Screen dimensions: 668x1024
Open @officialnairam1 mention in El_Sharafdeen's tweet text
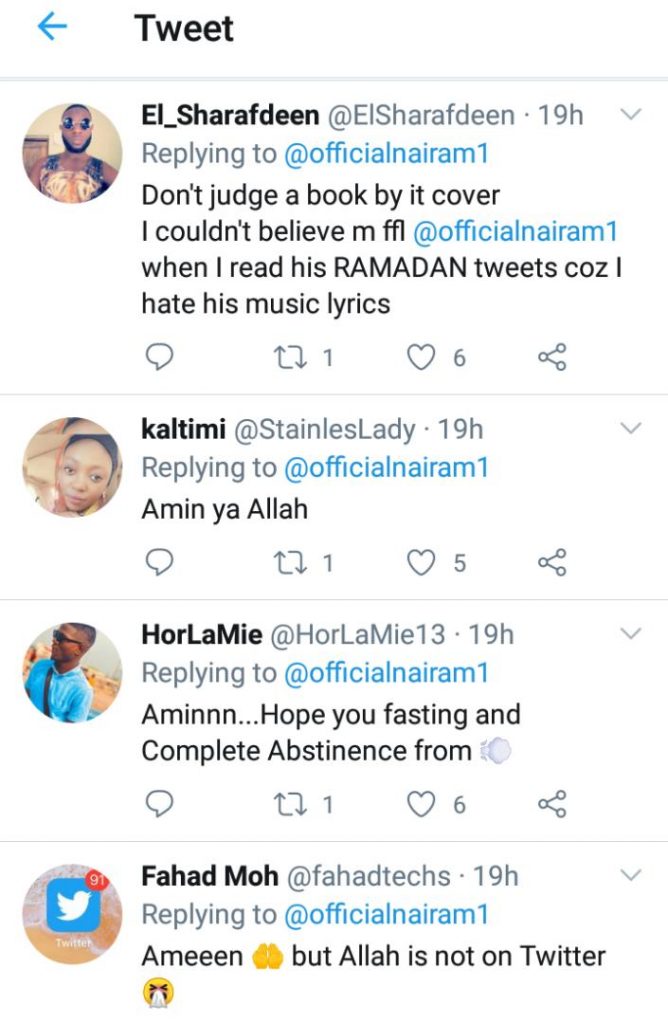click(515, 231)
